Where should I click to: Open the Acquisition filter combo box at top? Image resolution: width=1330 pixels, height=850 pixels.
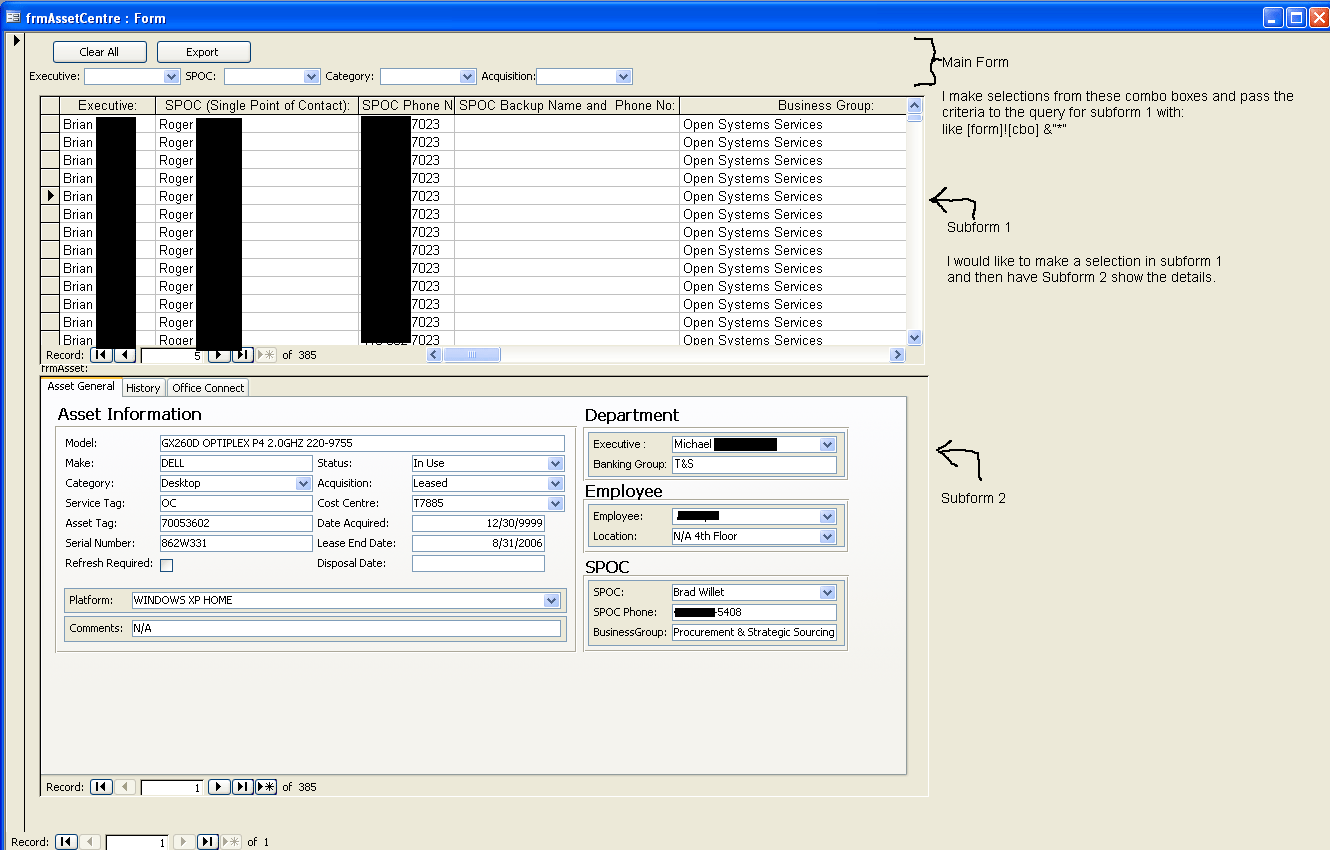tap(624, 76)
